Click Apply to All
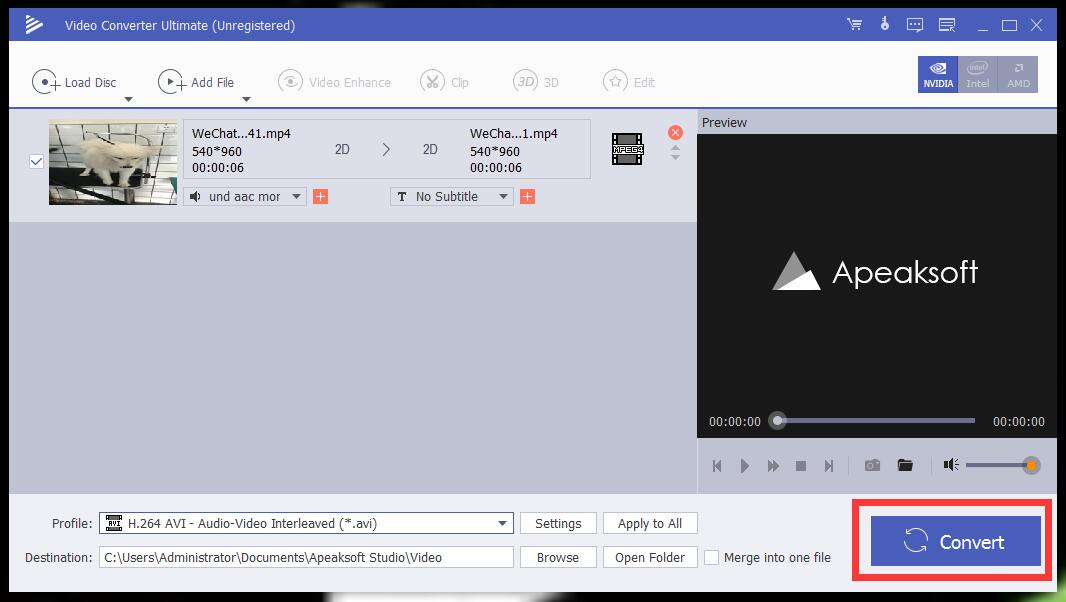Image resolution: width=1066 pixels, height=602 pixels. coord(650,523)
